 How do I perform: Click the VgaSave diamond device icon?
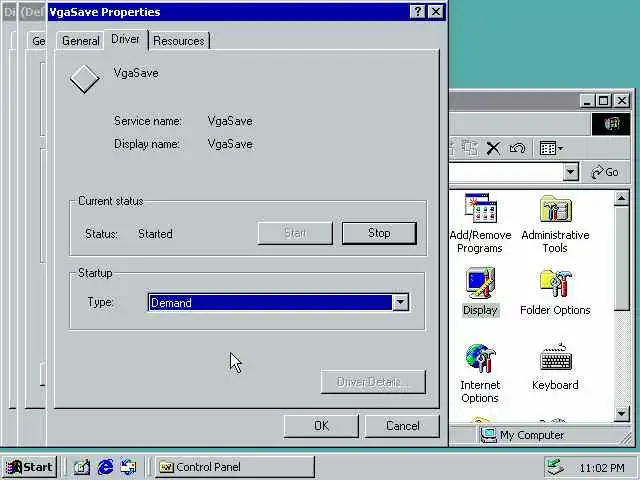84,79
